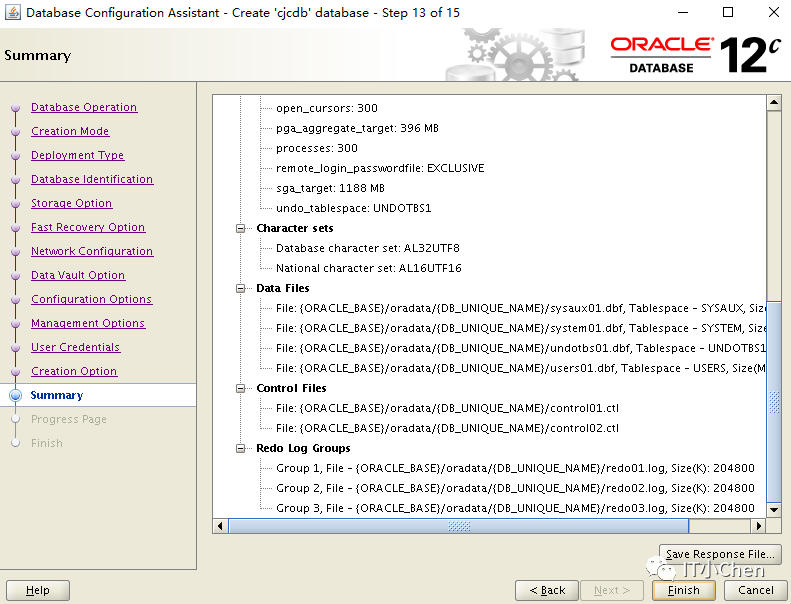Click the horizontal scrollbar thumb
The image size is (791, 604).
[x=459, y=526]
